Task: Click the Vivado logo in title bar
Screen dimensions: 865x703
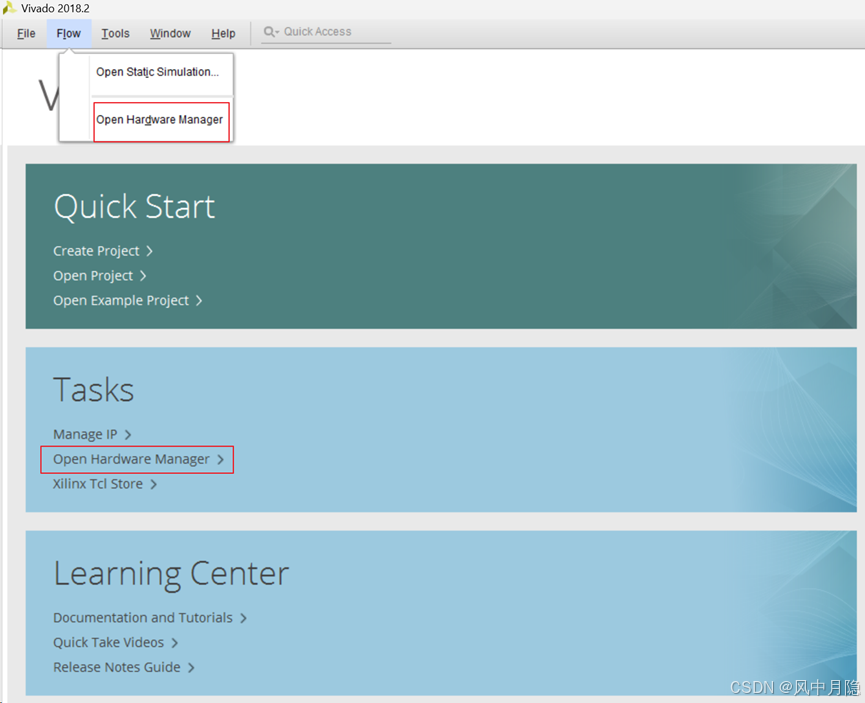Action: click(9, 8)
